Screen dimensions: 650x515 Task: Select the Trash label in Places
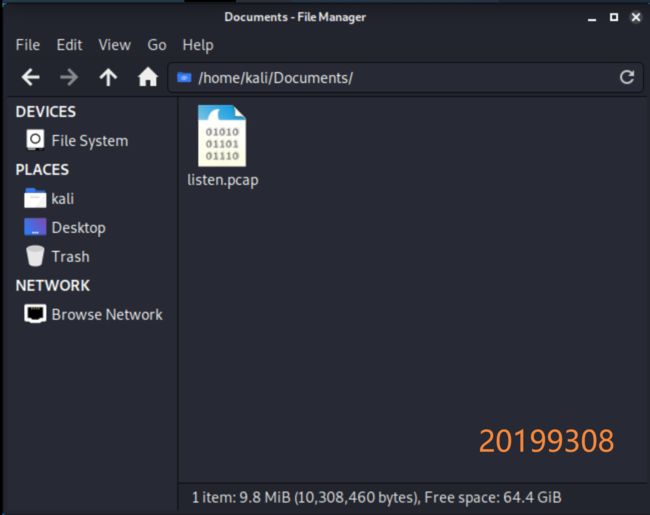(70, 256)
